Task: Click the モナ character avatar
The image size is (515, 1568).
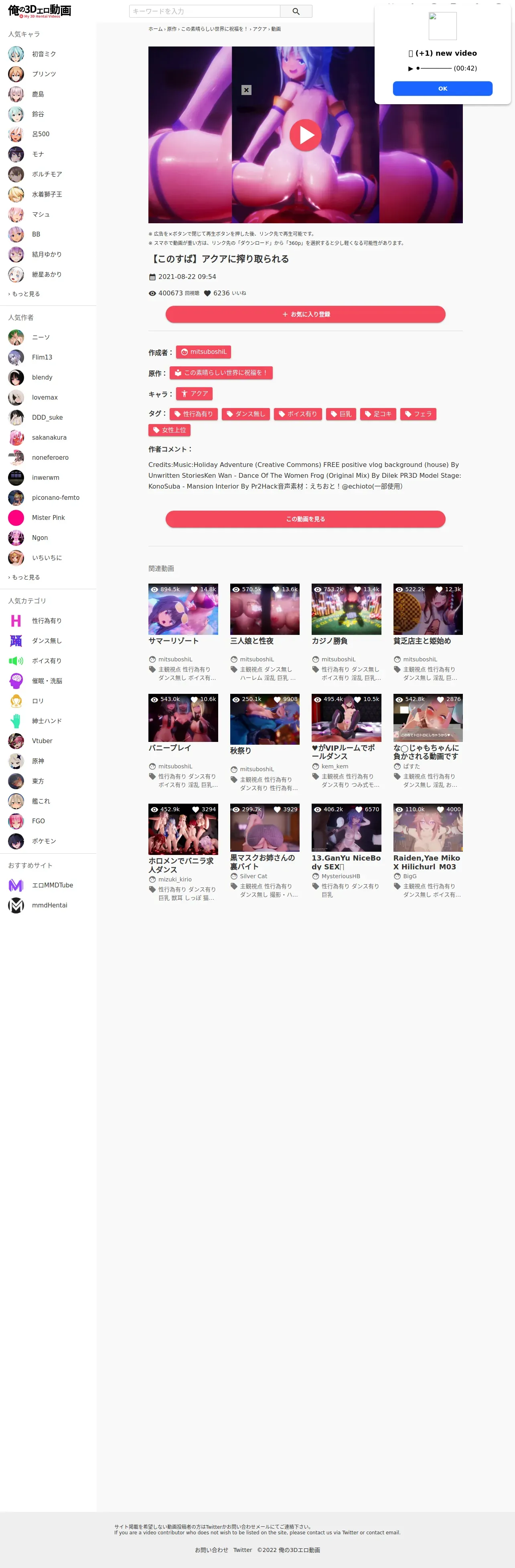Action: pos(16,155)
